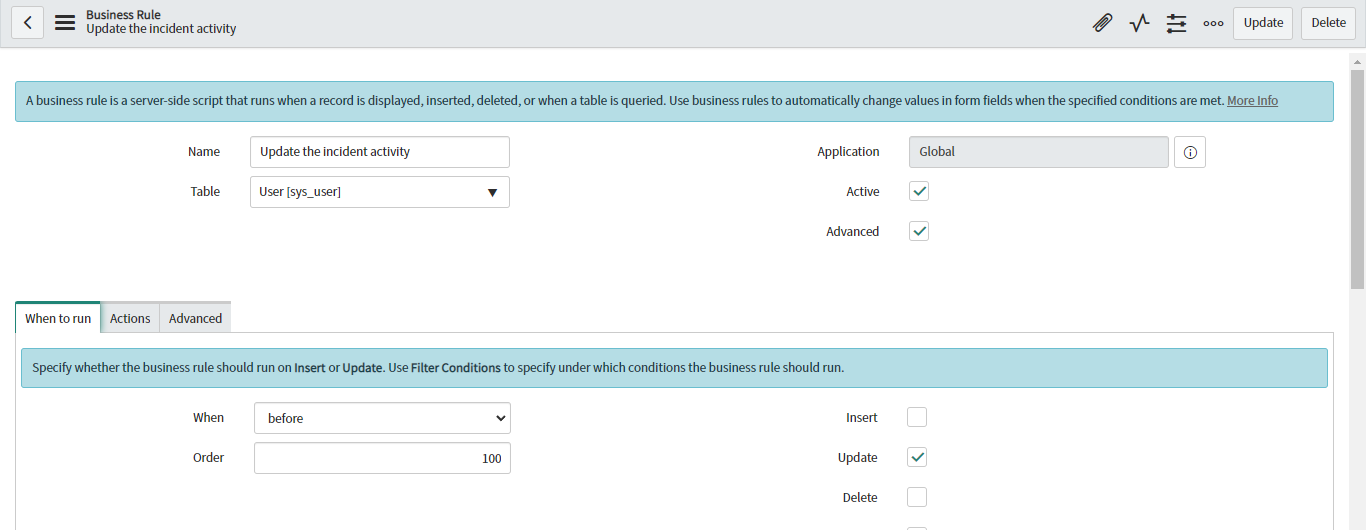This screenshot has height=530, width=1366.
Task: Personalize form with the sliders icon
Action: (x=1177, y=23)
